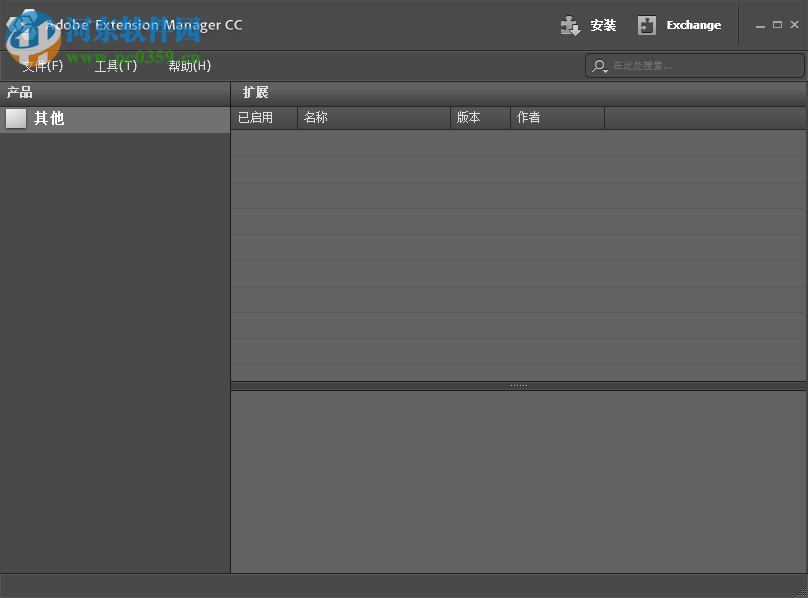808x598 pixels.
Task: Open Adobe Exchange via the Exchange button
Action: tap(693, 25)
